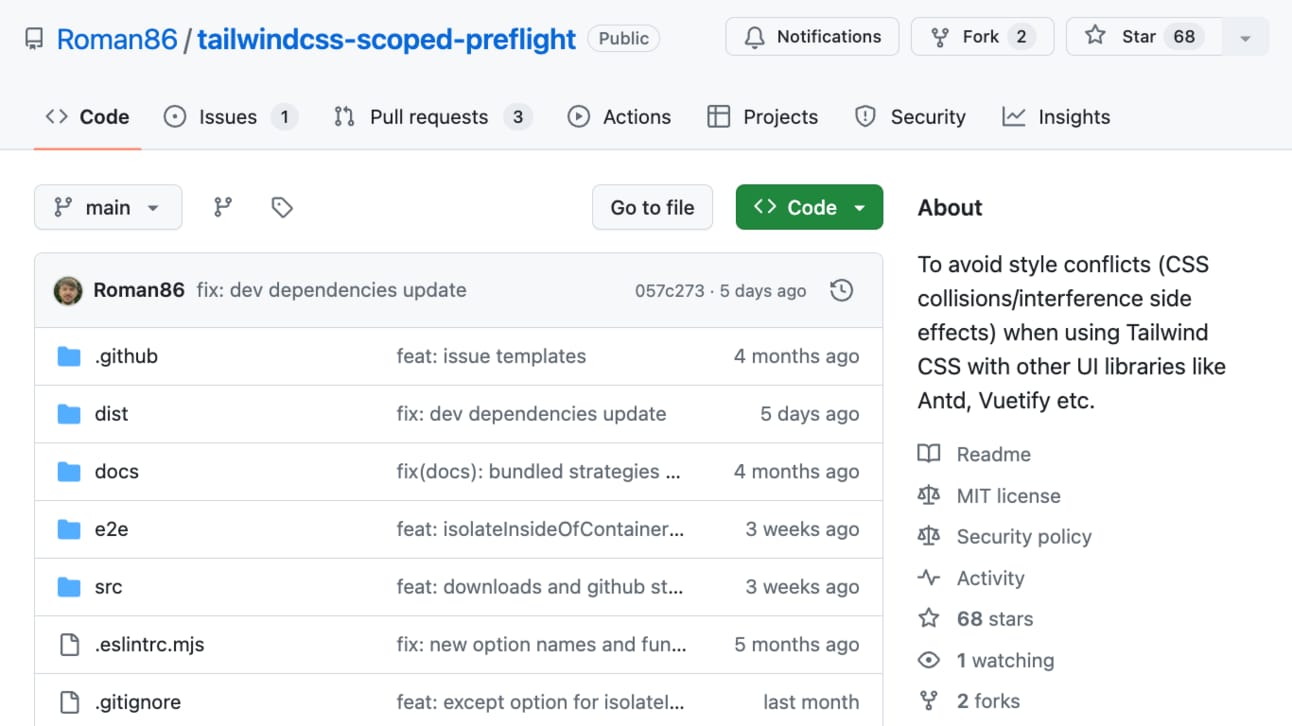This screenshot has width=1292, height=726.
Task: Open the 'feat: downloads and github st...' commit message
Action: click(x=540, y=587)
